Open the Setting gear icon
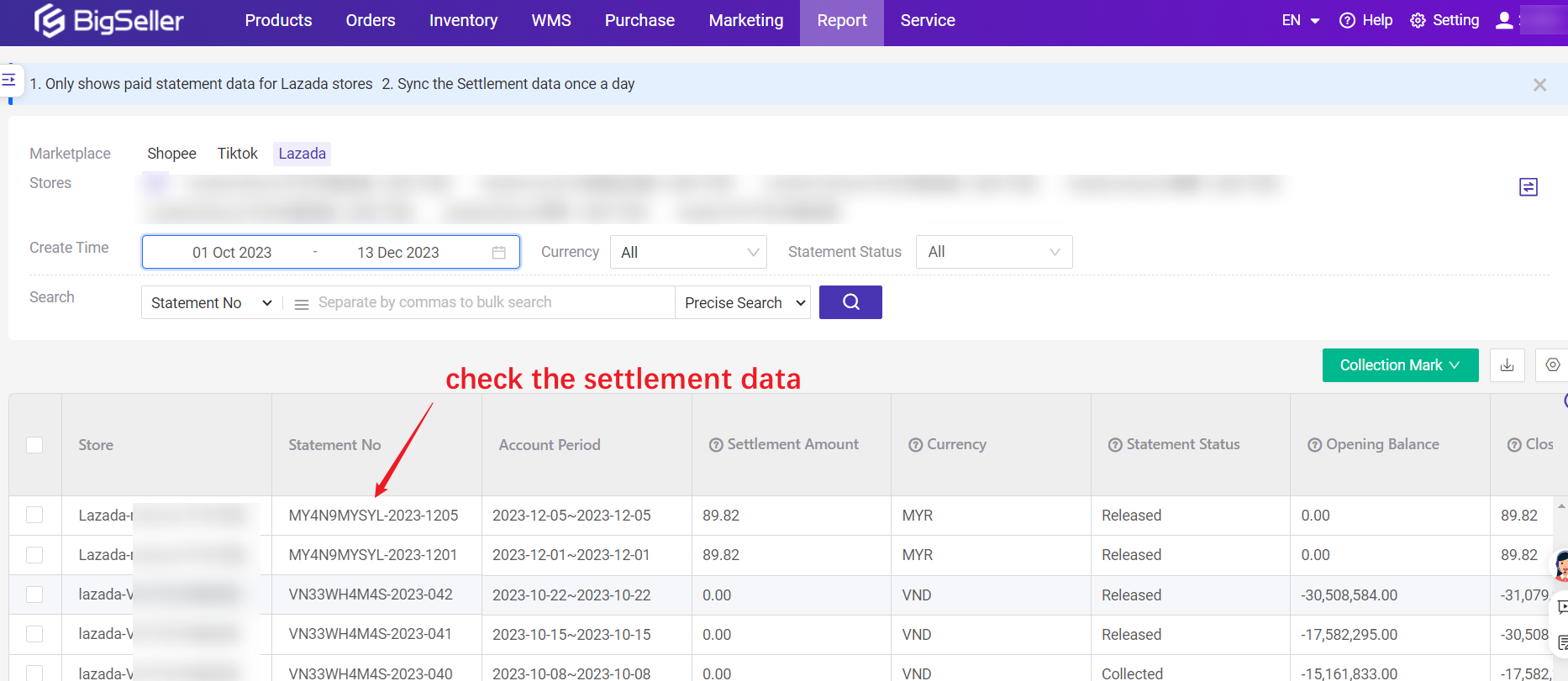 coord(1418,20)
